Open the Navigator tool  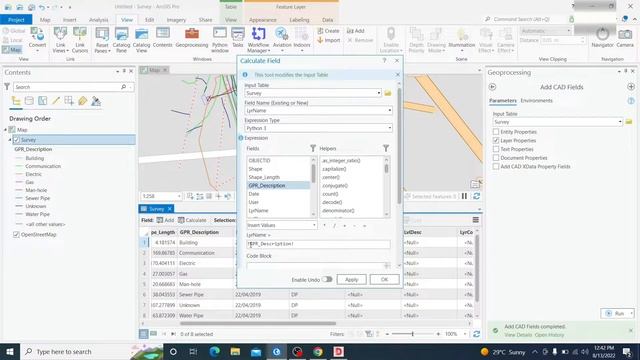point(602,38)
